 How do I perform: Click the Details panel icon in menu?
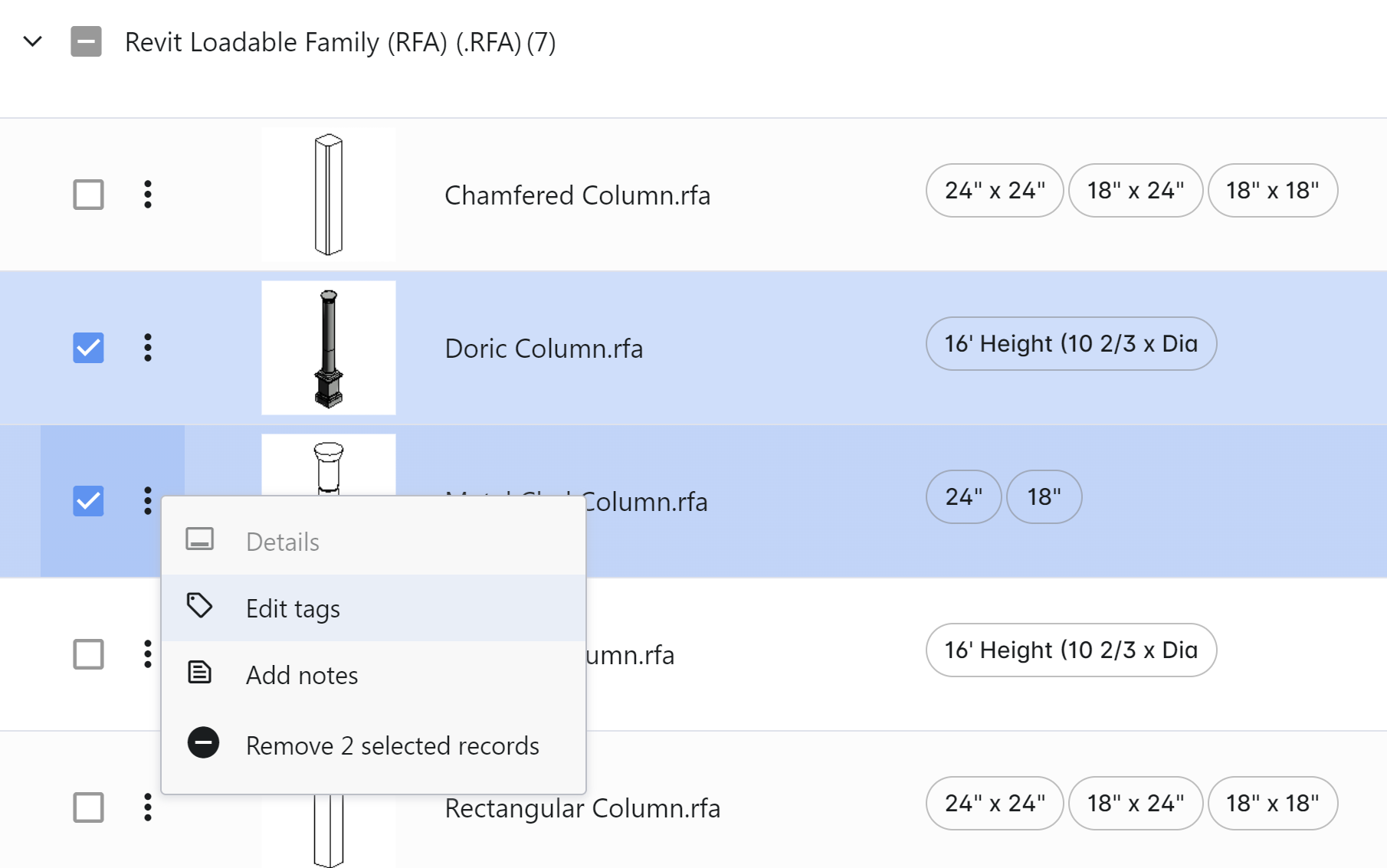[x=200, y=539]
